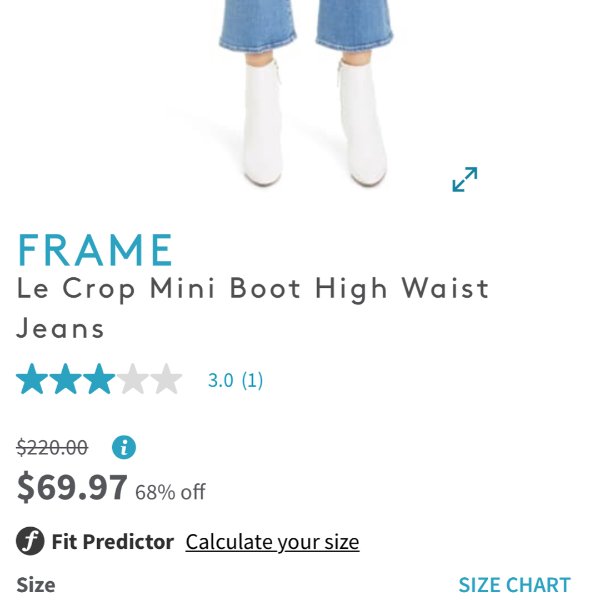
Task: View the 3.0 rating score
Action: pos(220,380)
